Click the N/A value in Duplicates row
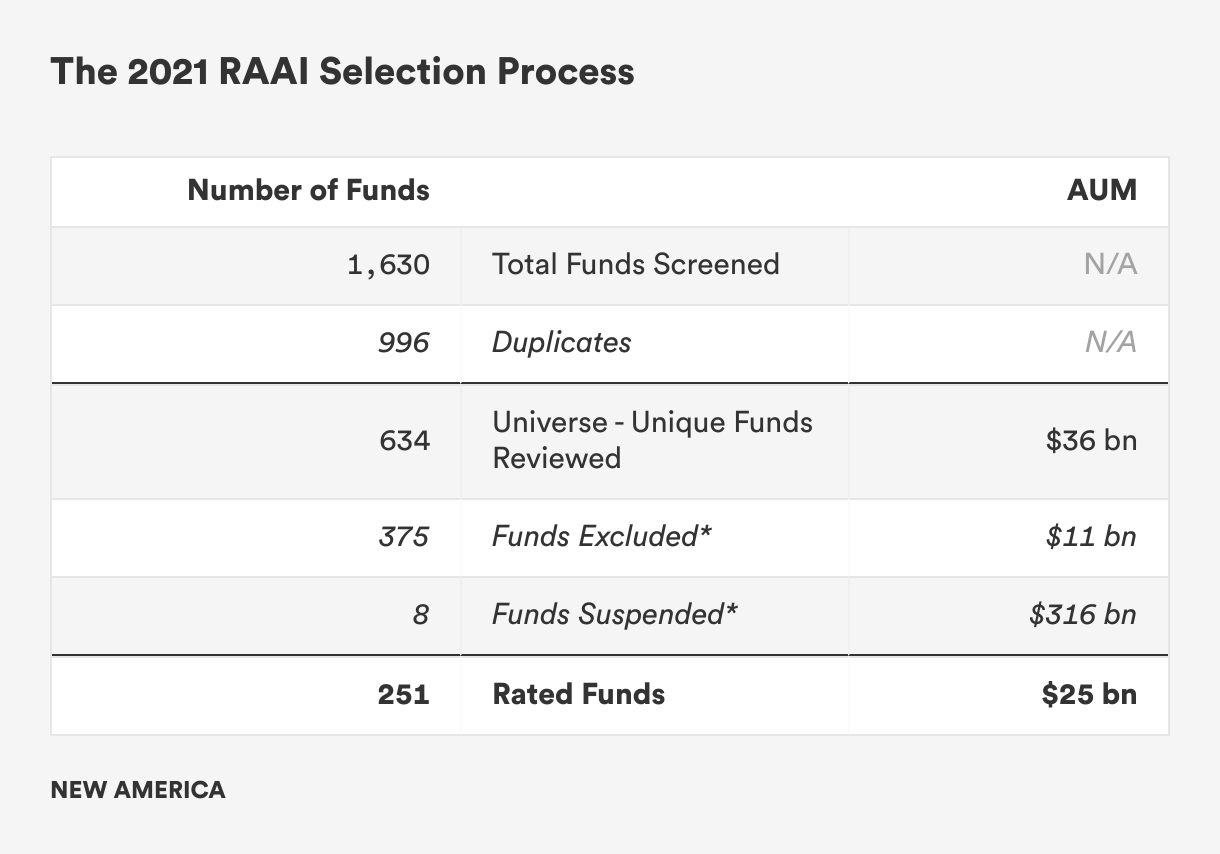 [x=1111, y=343]
